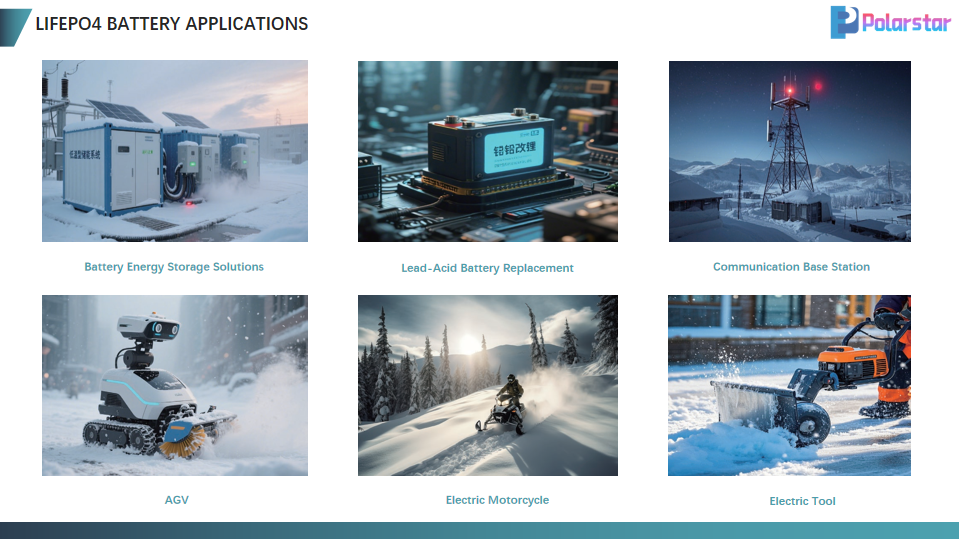The image size is (959, 539).
Task: Click the Electric Motorcycle caption
Action: [497, 500]
